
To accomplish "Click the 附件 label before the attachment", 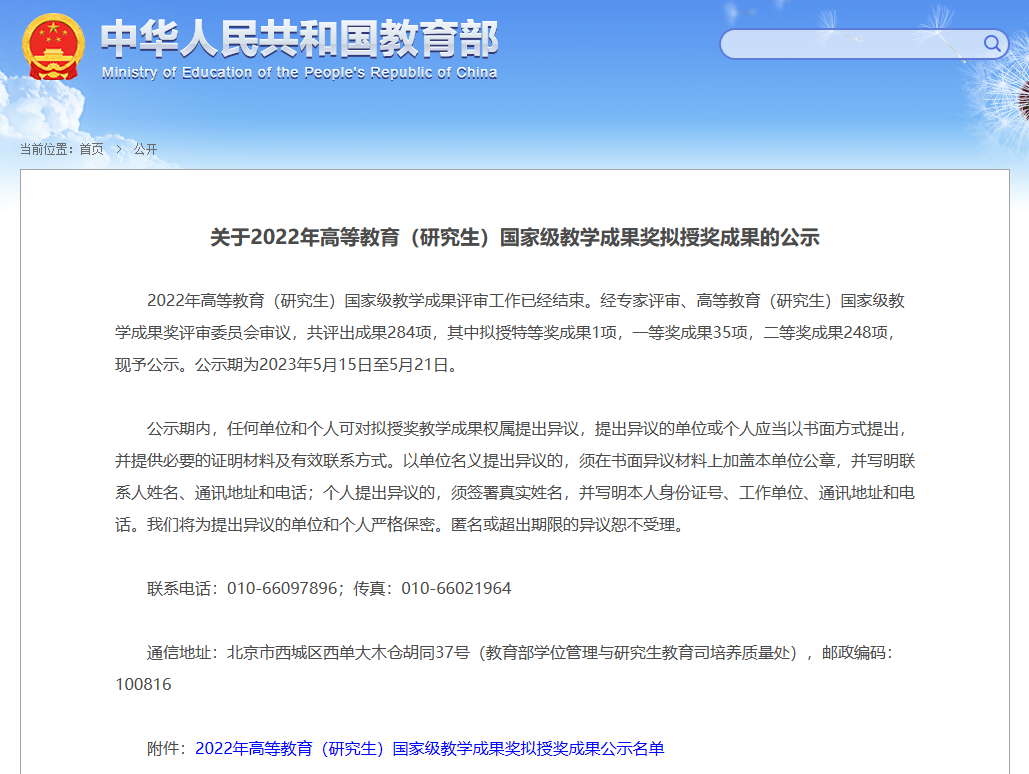I will coord(166,748).
